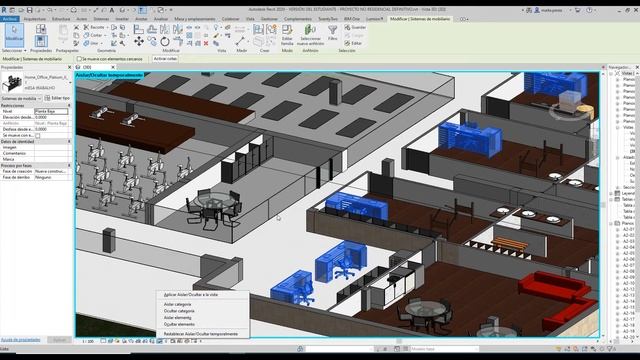This screenshot has width=640, height=360.
Task: Collapse the Datos de identidad group
Action: 69,141
